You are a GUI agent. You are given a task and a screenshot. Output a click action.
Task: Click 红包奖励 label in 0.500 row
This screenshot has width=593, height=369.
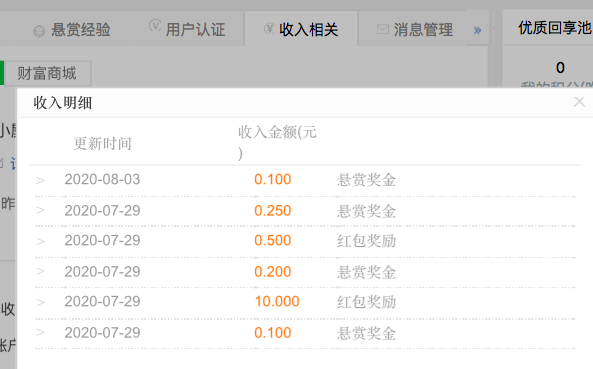(366, 241)
